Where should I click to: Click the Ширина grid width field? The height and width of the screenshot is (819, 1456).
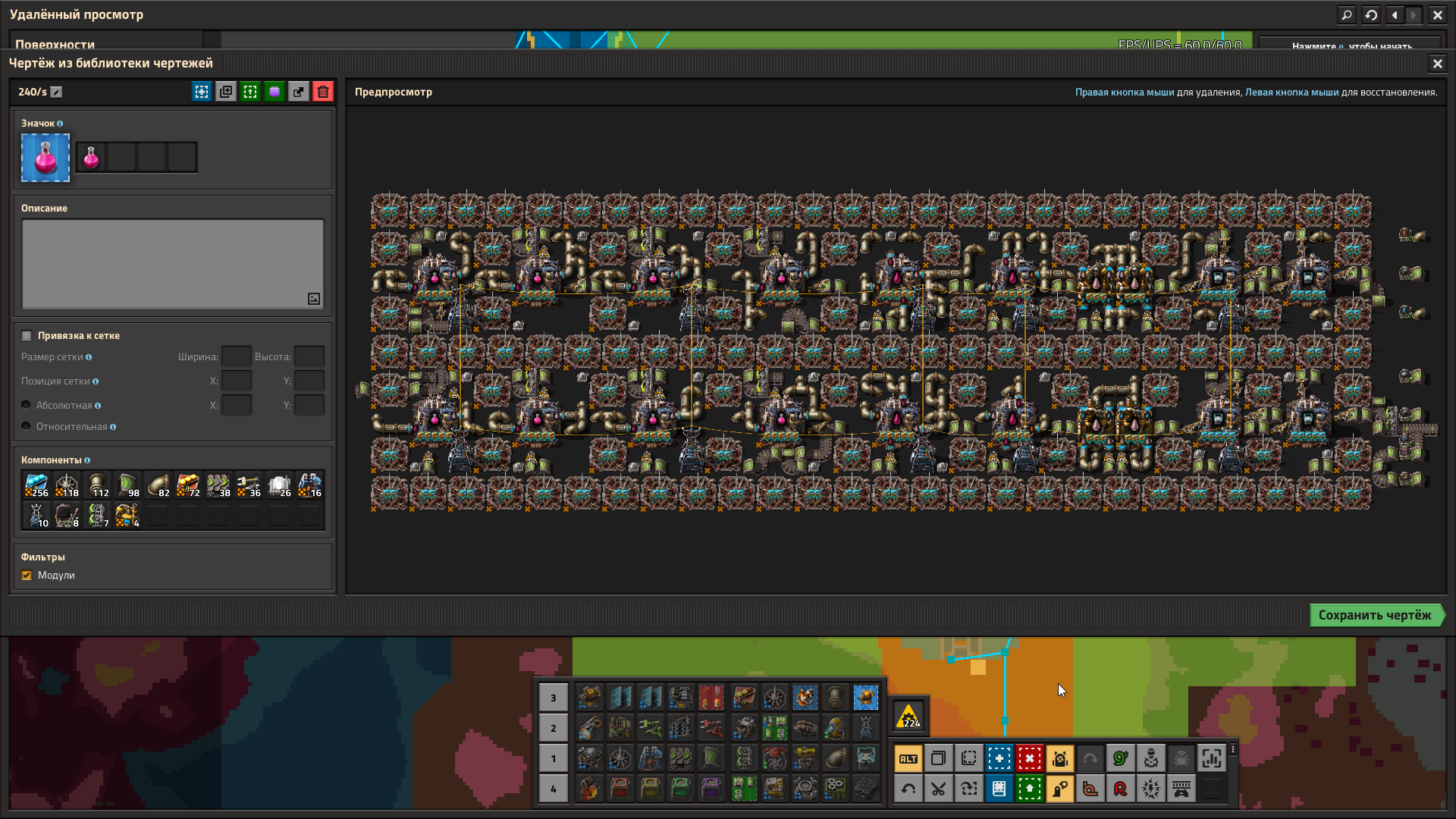237,356
